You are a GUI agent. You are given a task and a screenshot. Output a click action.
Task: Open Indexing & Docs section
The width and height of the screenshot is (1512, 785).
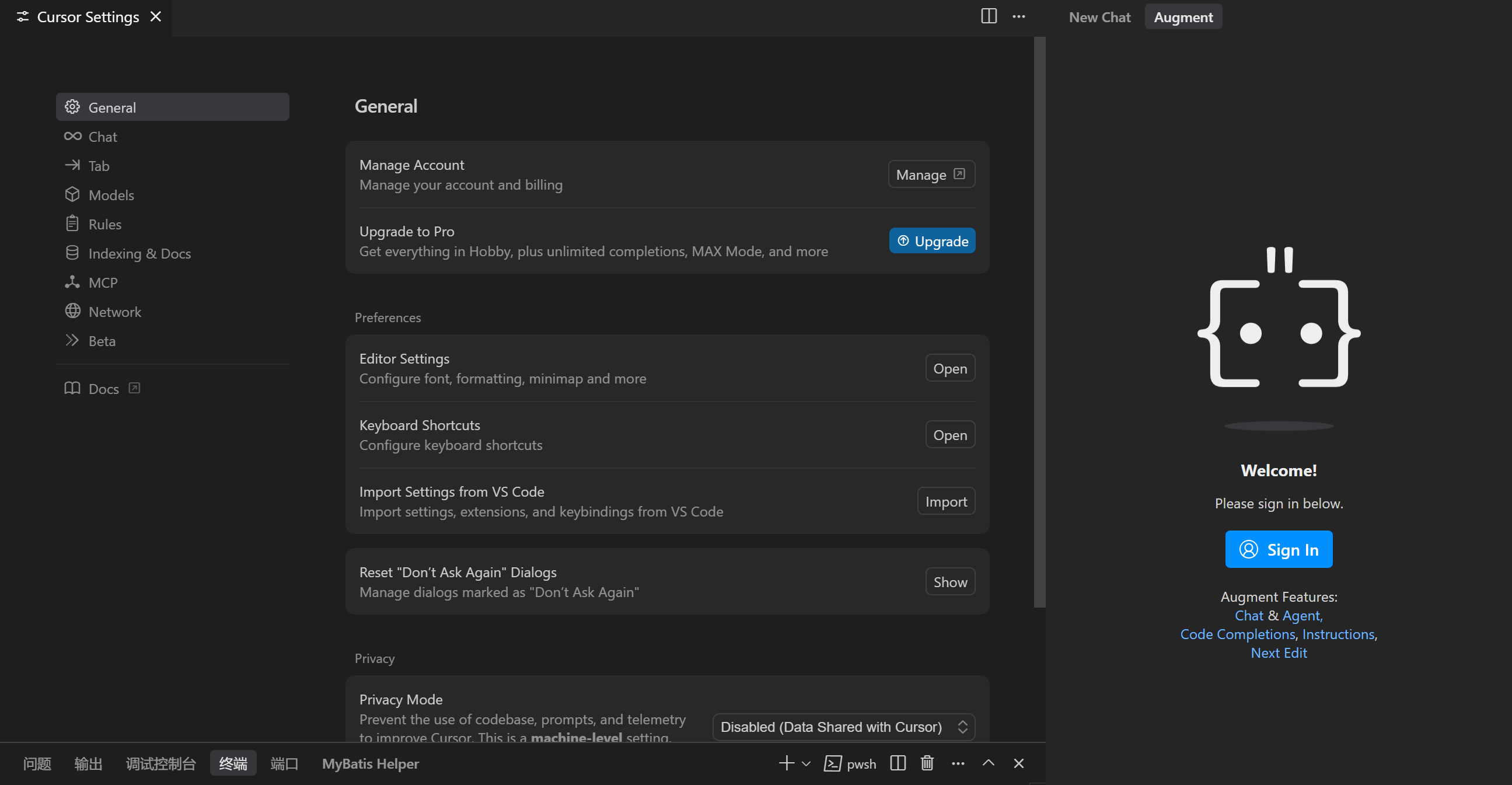pos(173,253)
